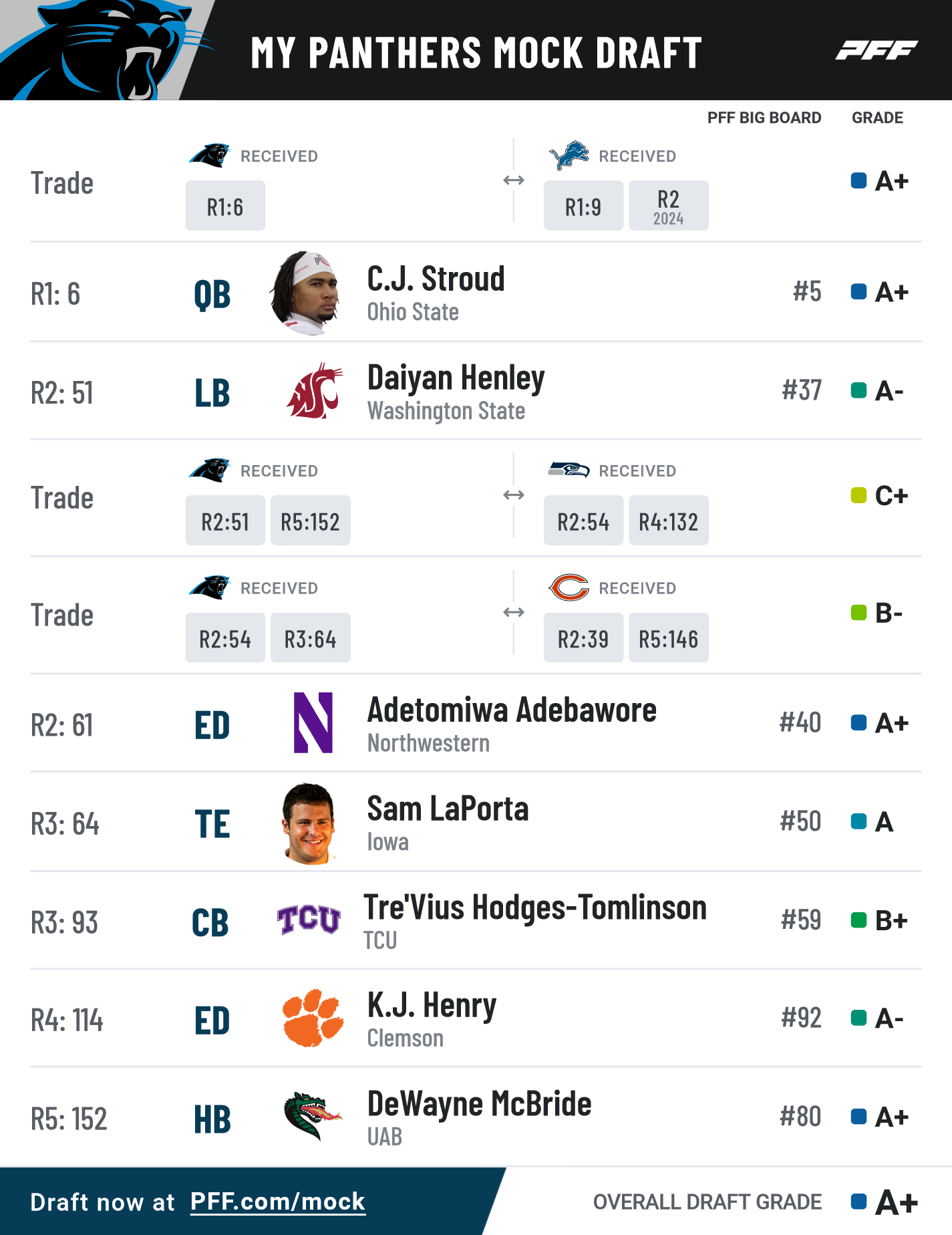
Task: Click the swap arrows in Bears trade
Action: (514, 612)
